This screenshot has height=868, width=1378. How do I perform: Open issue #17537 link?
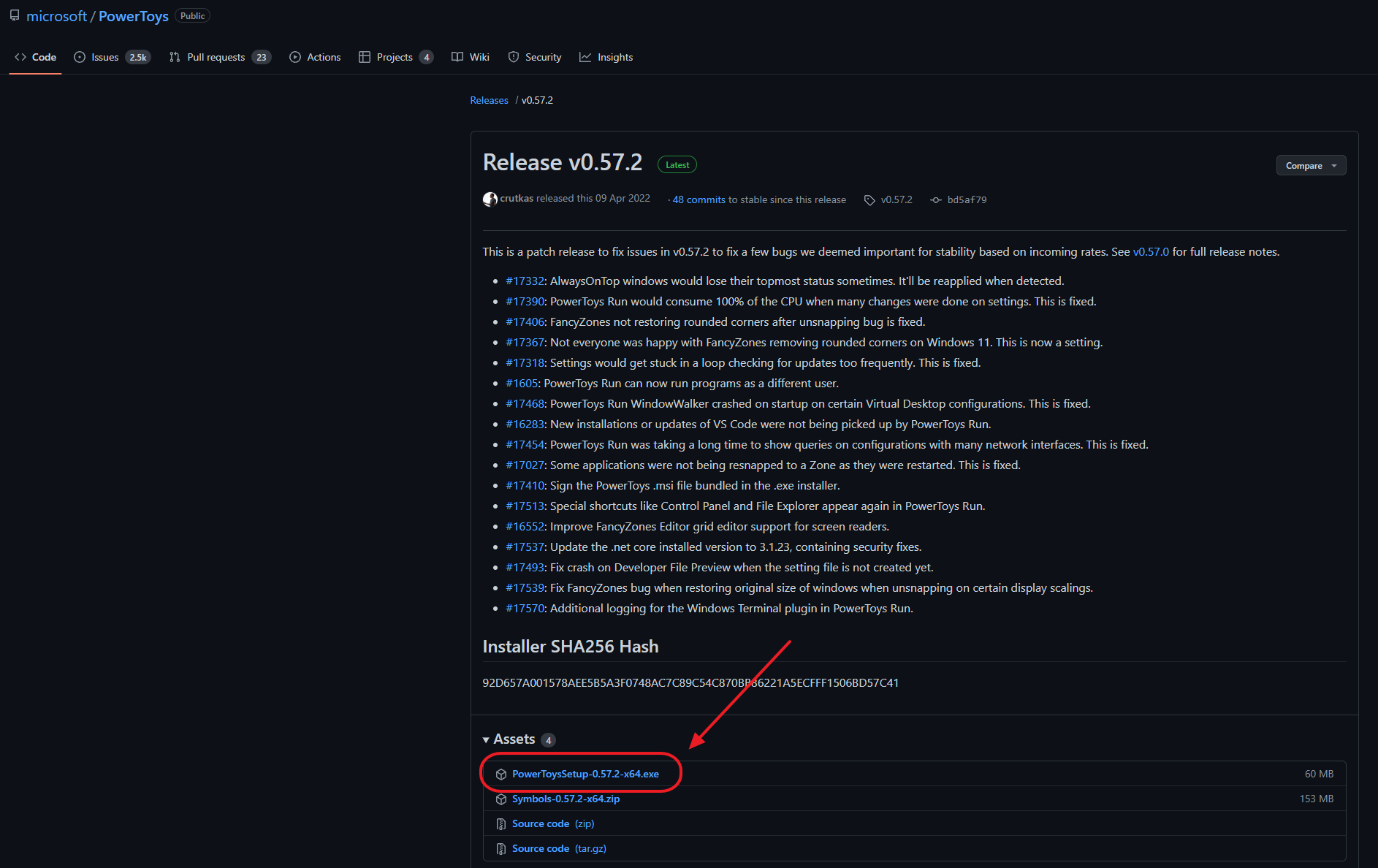tap(525, 547)
